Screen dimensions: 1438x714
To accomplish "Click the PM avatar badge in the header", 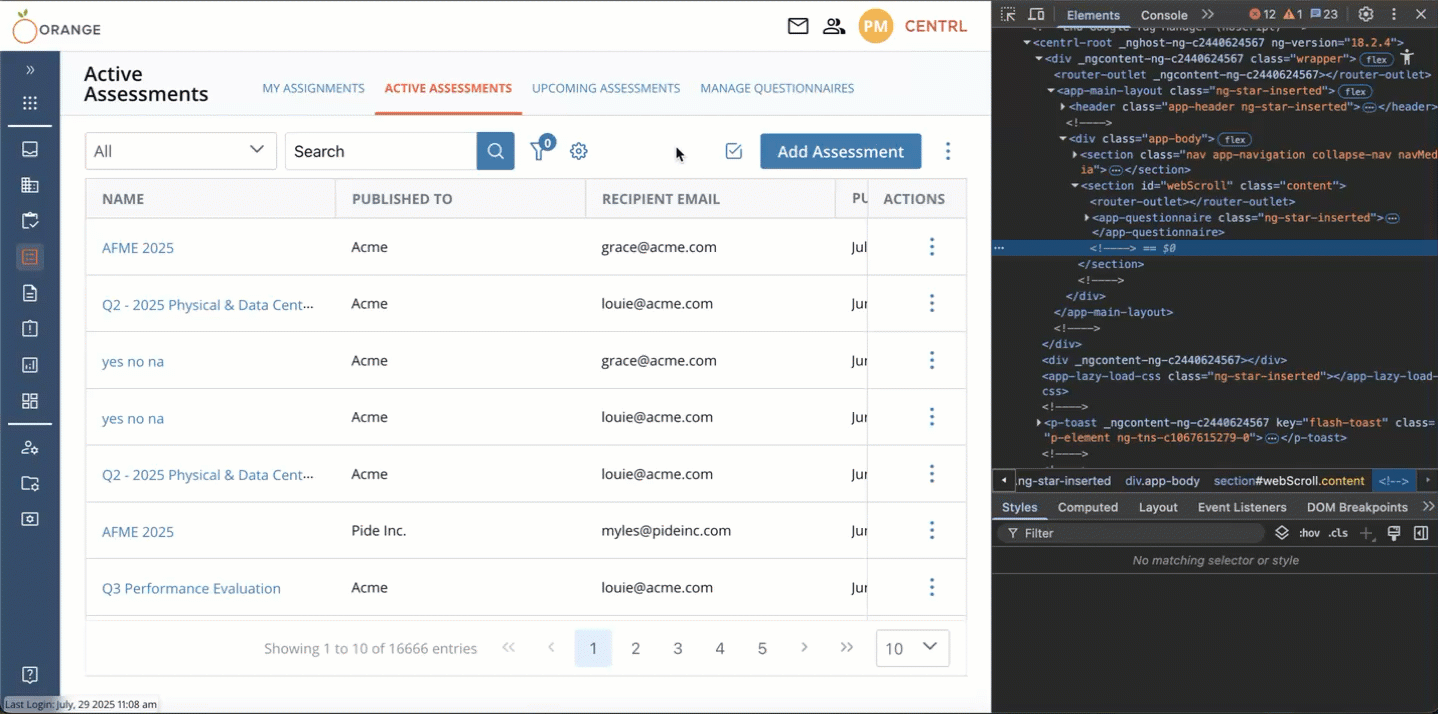I will point(875,26).
